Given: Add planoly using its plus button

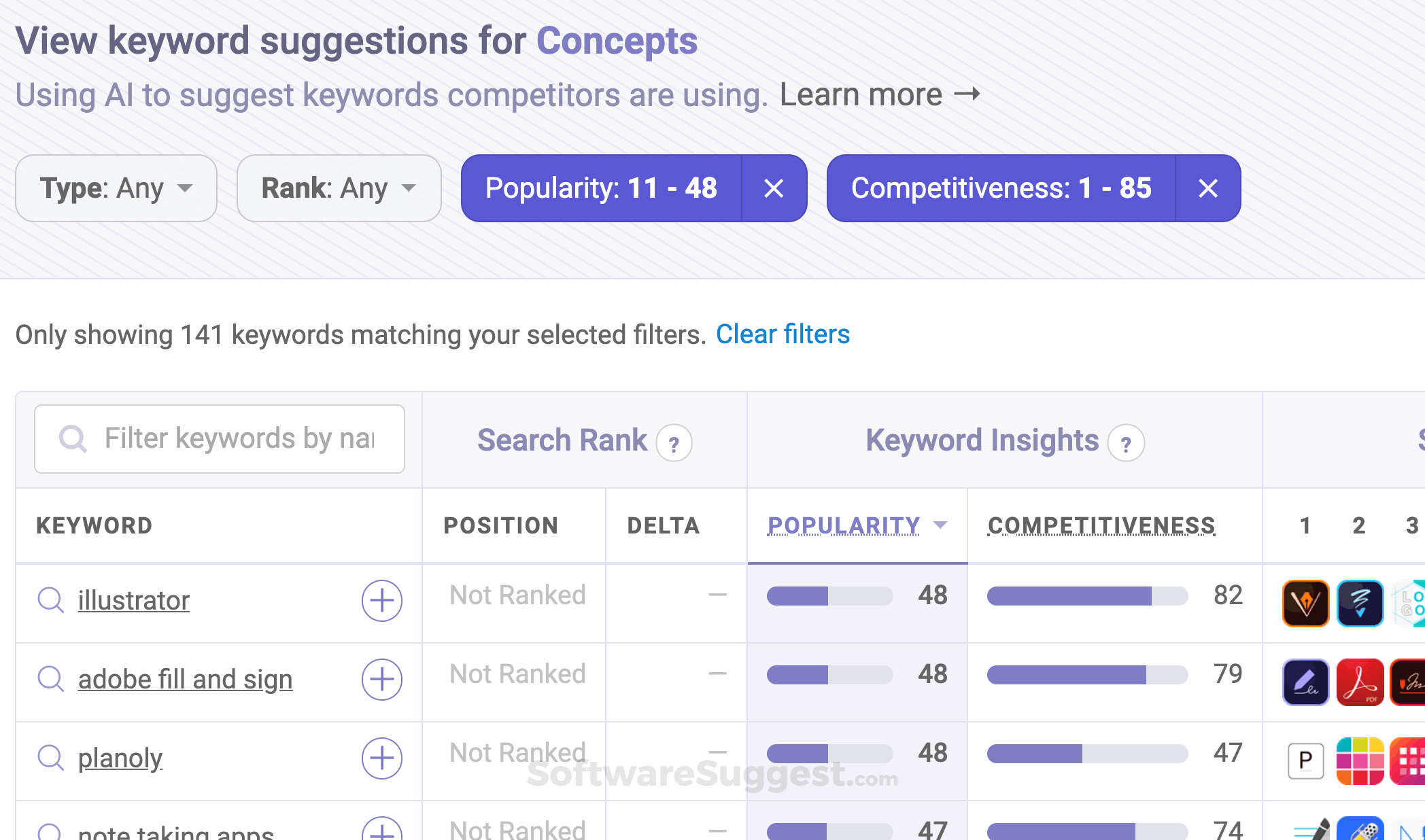Looking at the screenshot, I should pos(381,759).
